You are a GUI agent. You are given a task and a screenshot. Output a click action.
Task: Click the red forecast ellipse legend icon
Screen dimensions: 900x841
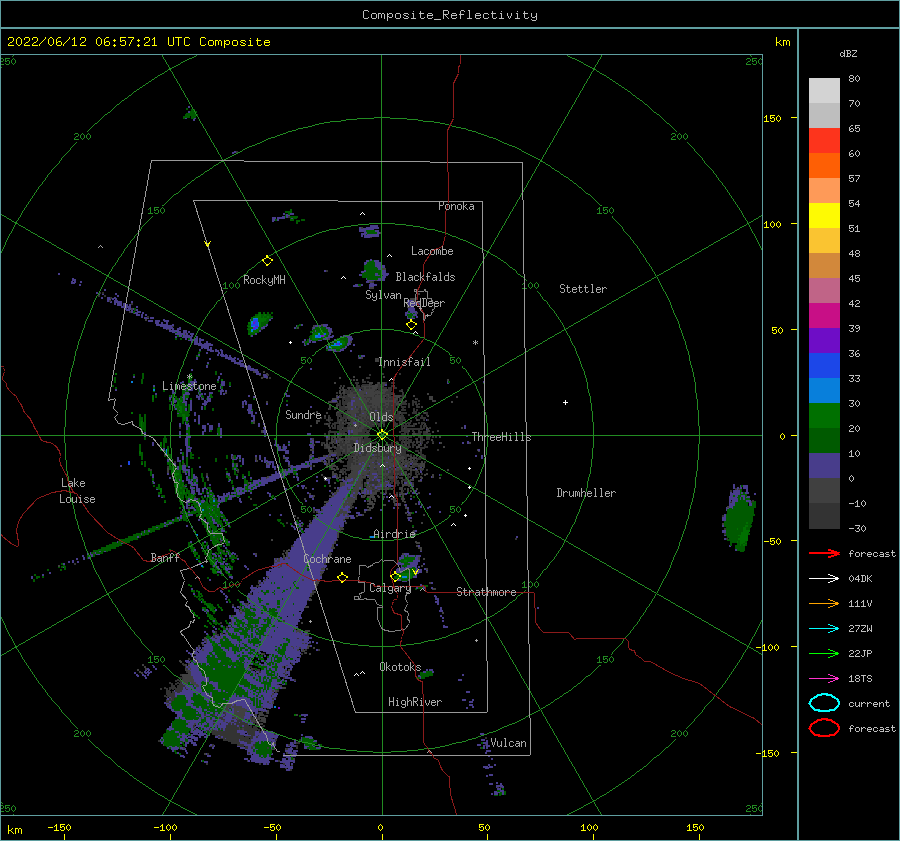(x=824, y=728)
